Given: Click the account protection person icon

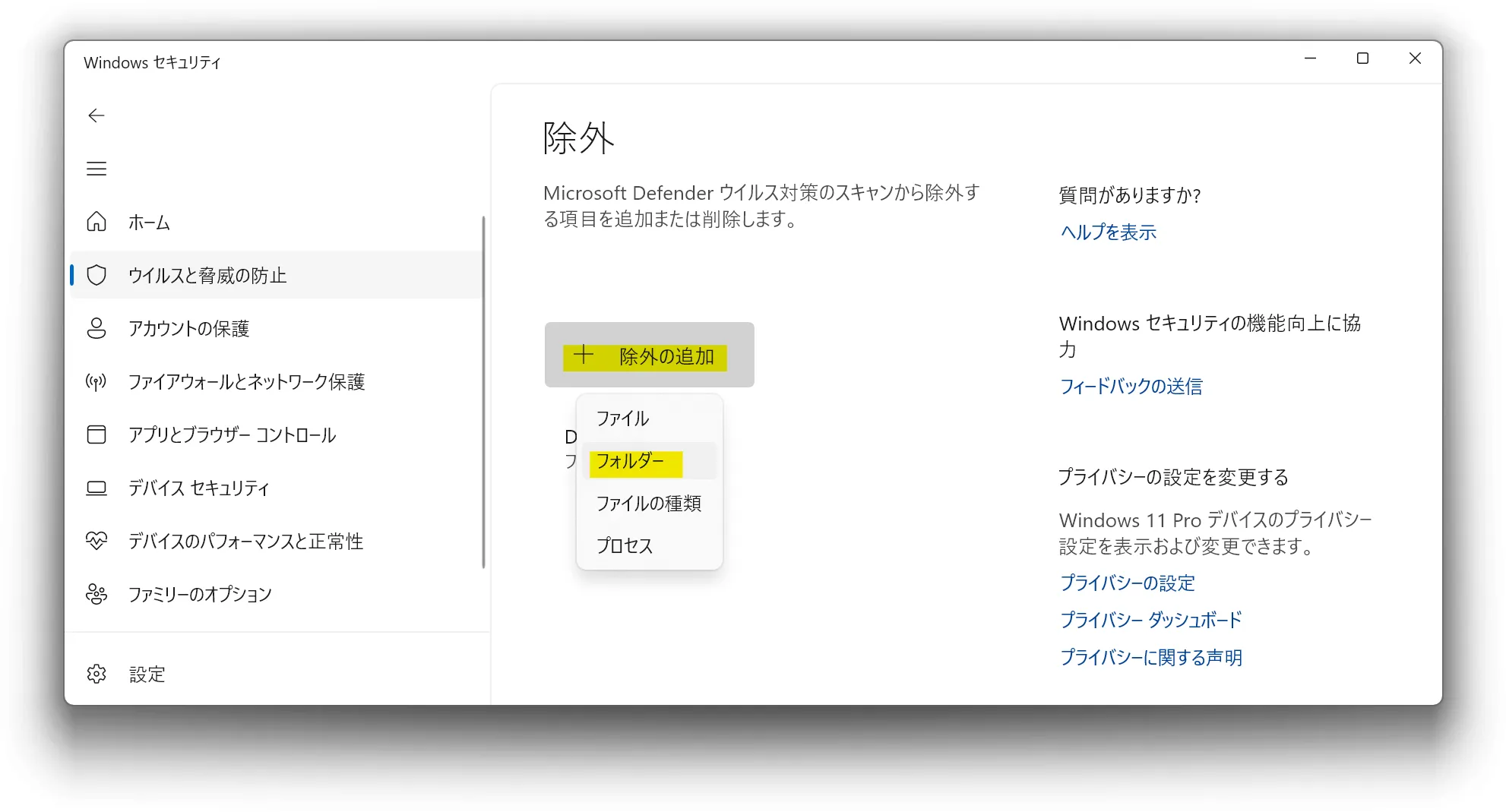Looking at the screenshot, I should click(96, 328).
